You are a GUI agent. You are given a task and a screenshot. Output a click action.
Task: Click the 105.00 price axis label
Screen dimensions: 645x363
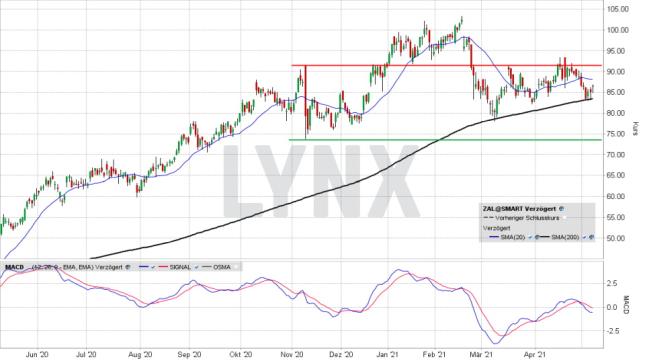pos(618,9)
